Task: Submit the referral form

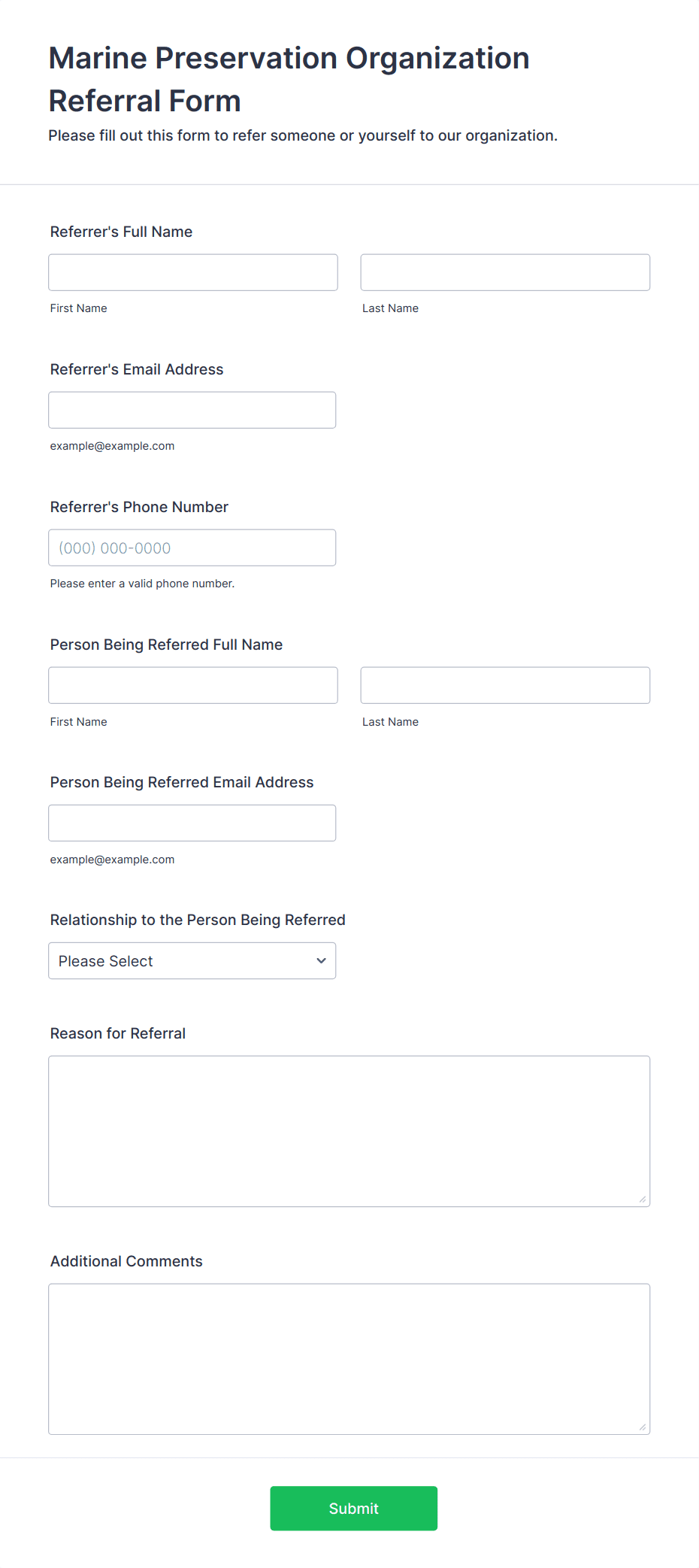Action: click(x=354, y=1509)
